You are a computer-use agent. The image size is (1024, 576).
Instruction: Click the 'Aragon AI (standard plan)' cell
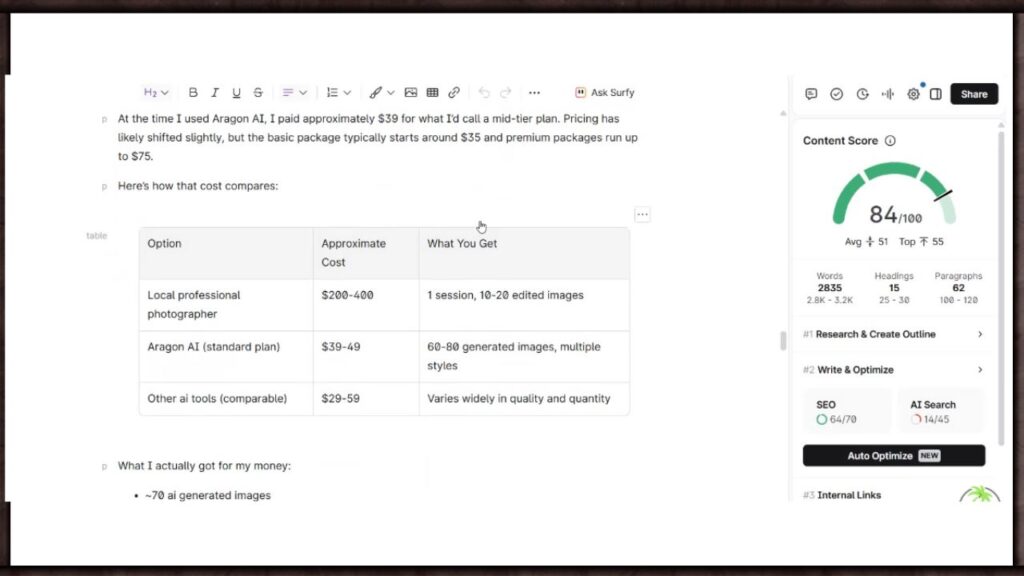point(226,357)
